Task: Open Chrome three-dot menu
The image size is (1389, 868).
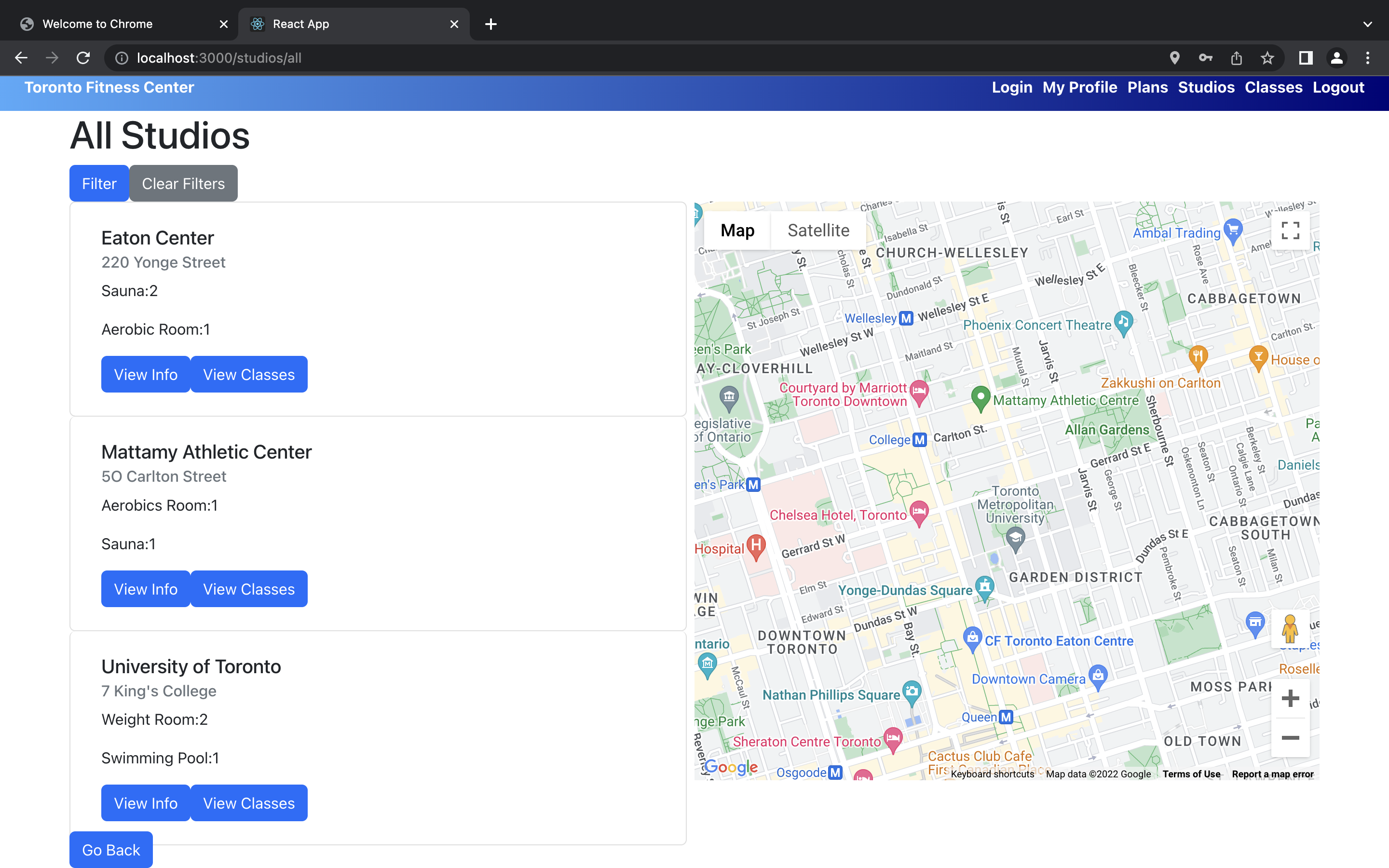Action: (1368, 58)
